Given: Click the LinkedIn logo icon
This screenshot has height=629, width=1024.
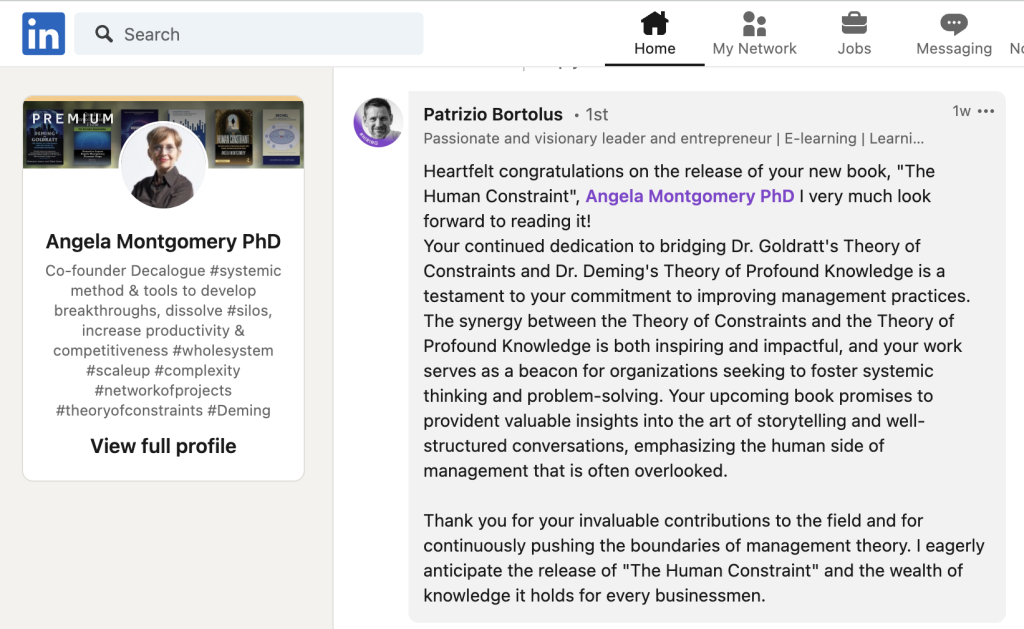Looking at the screenshot, I should tap(43, 34).
